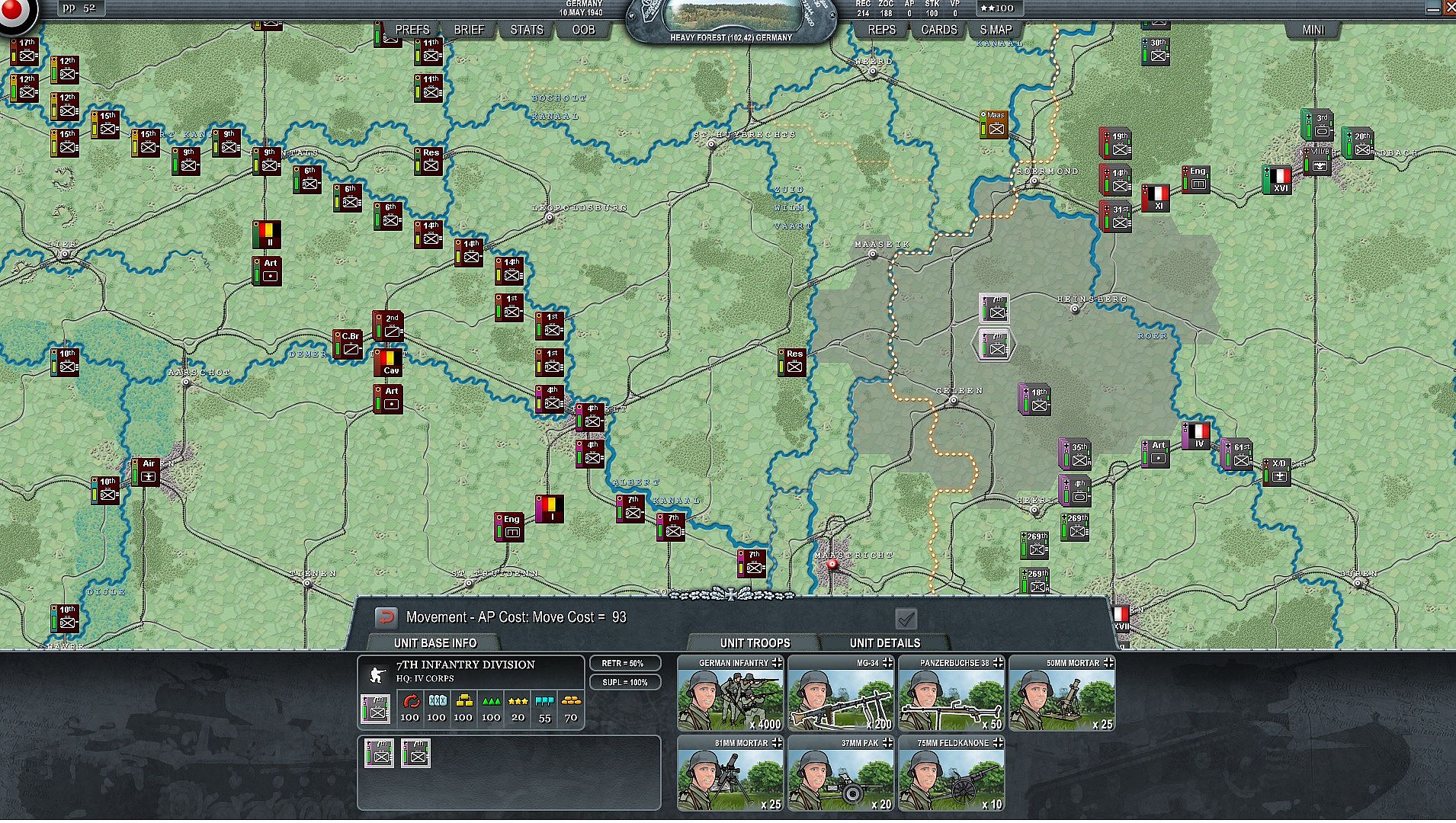Toggle the RETR = 50% retreat setting
The image size is (1456, 823).
click(624, 664)
